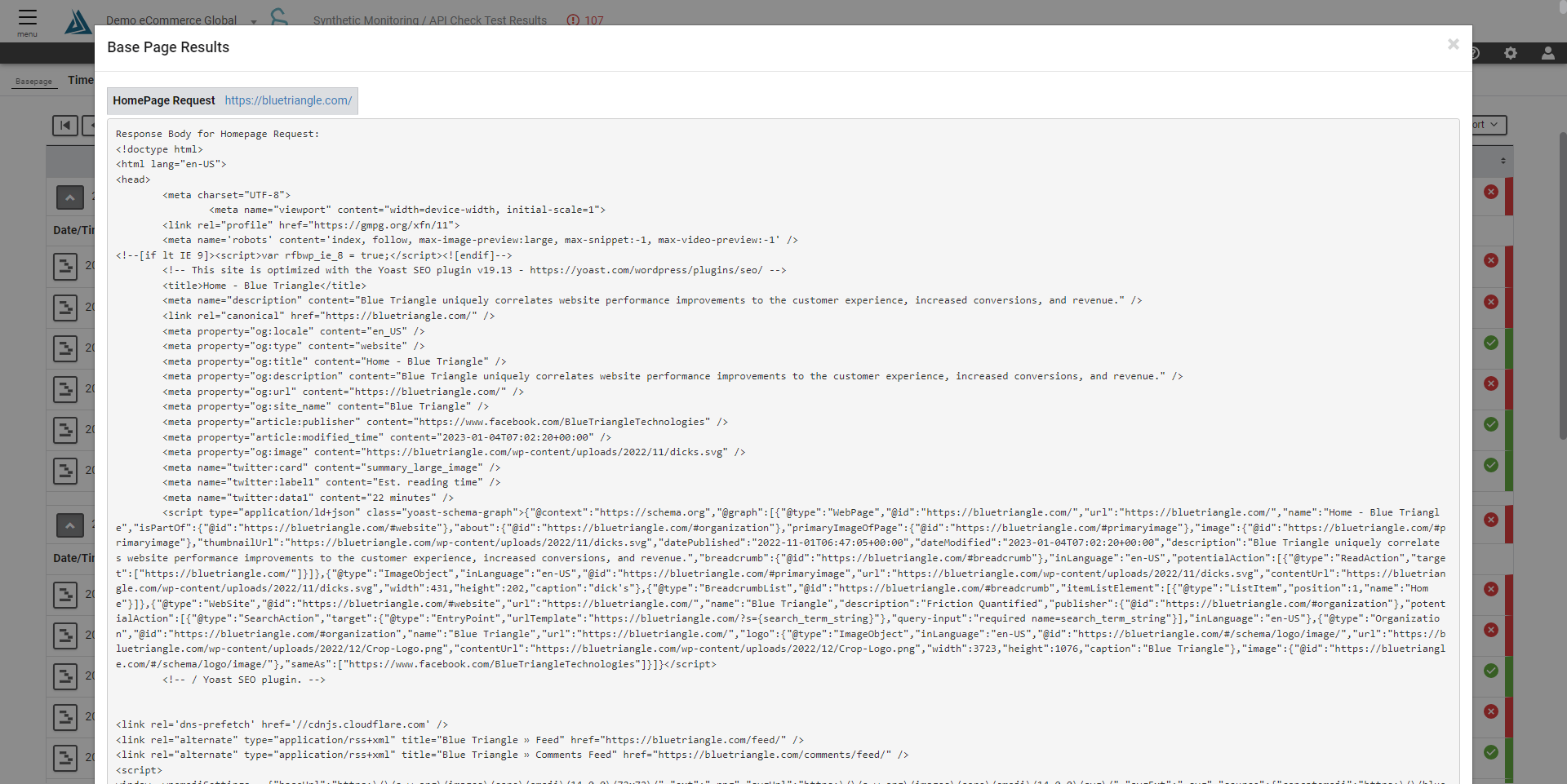Click the Yoast SEO plugin v19.13 comment
The width and height of the screenshot is (1567, 784).
coord(474,270)
